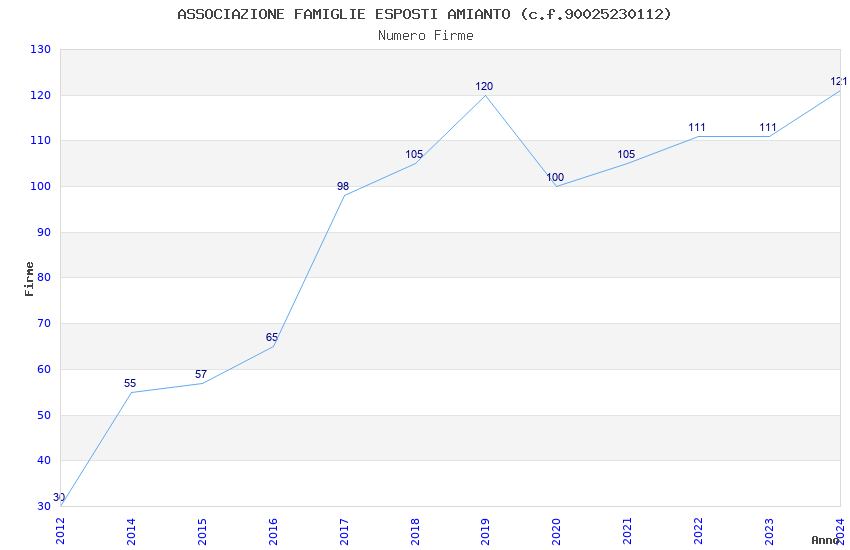This screenshot has width=850, height=550.
Task: Click x-axis year 2021
Action: pyautogui.click(x=628, y=531)
